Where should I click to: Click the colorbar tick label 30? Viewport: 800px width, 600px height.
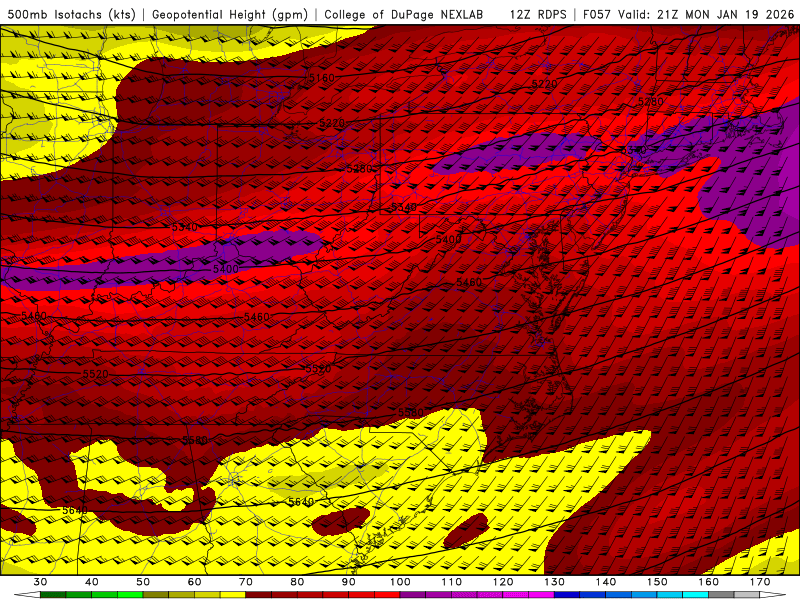click(x=40, y=582)
